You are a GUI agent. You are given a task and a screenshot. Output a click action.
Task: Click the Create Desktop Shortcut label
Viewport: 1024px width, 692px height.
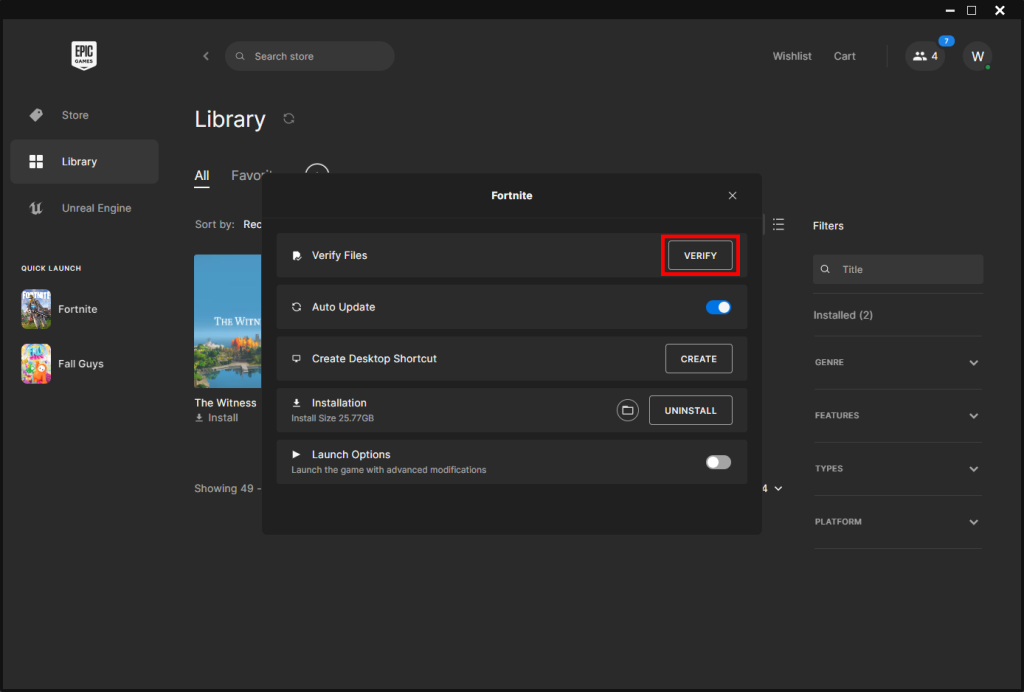coord(374,358)
